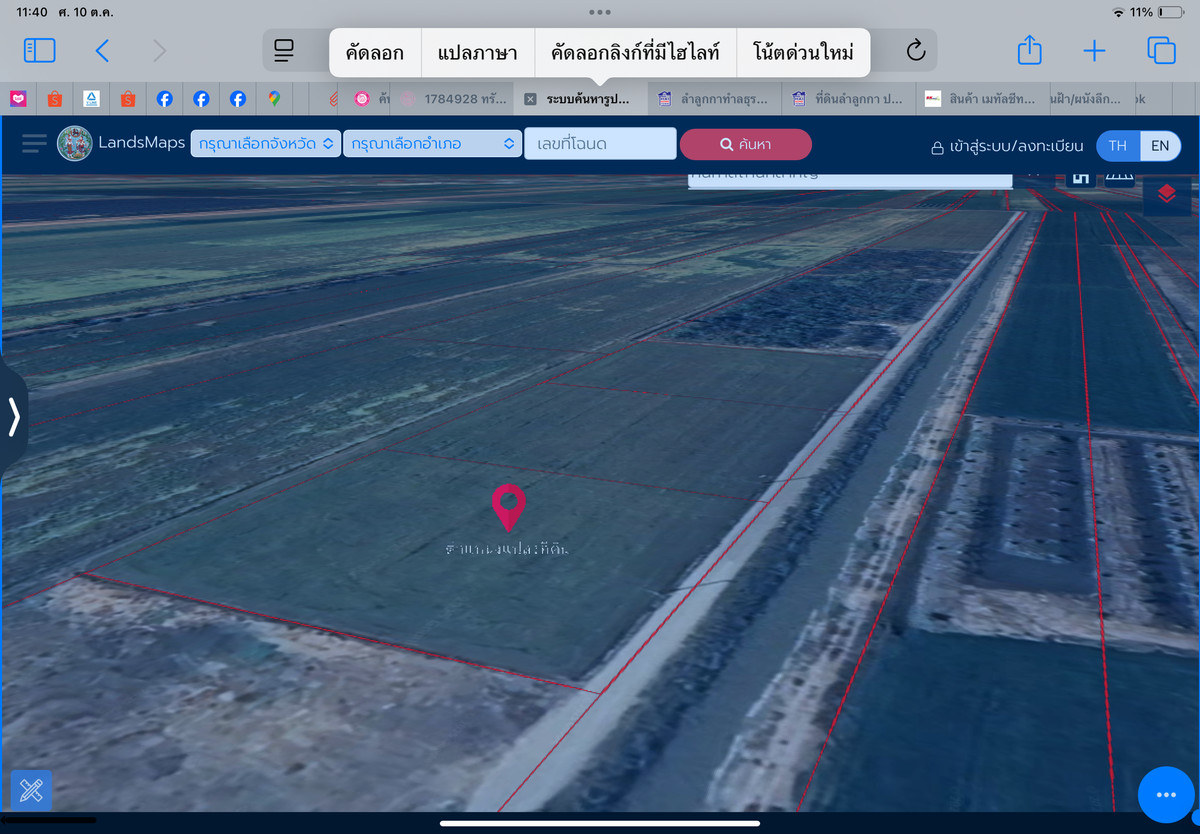Expand the left side panel arrow
Viewport: 1200px width, 834px height.
point(14,417)
